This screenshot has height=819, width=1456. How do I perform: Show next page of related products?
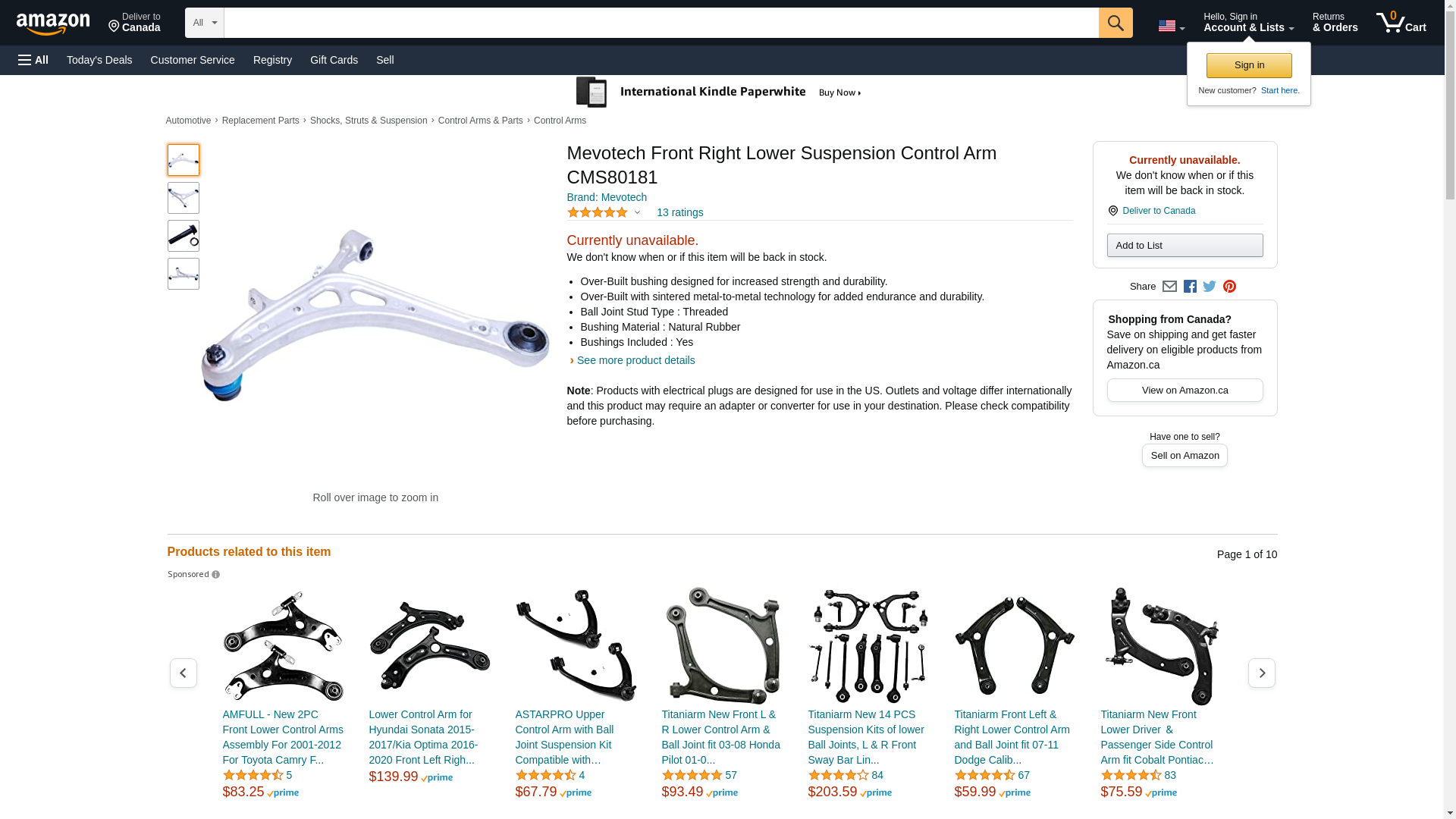(1262, 673)
